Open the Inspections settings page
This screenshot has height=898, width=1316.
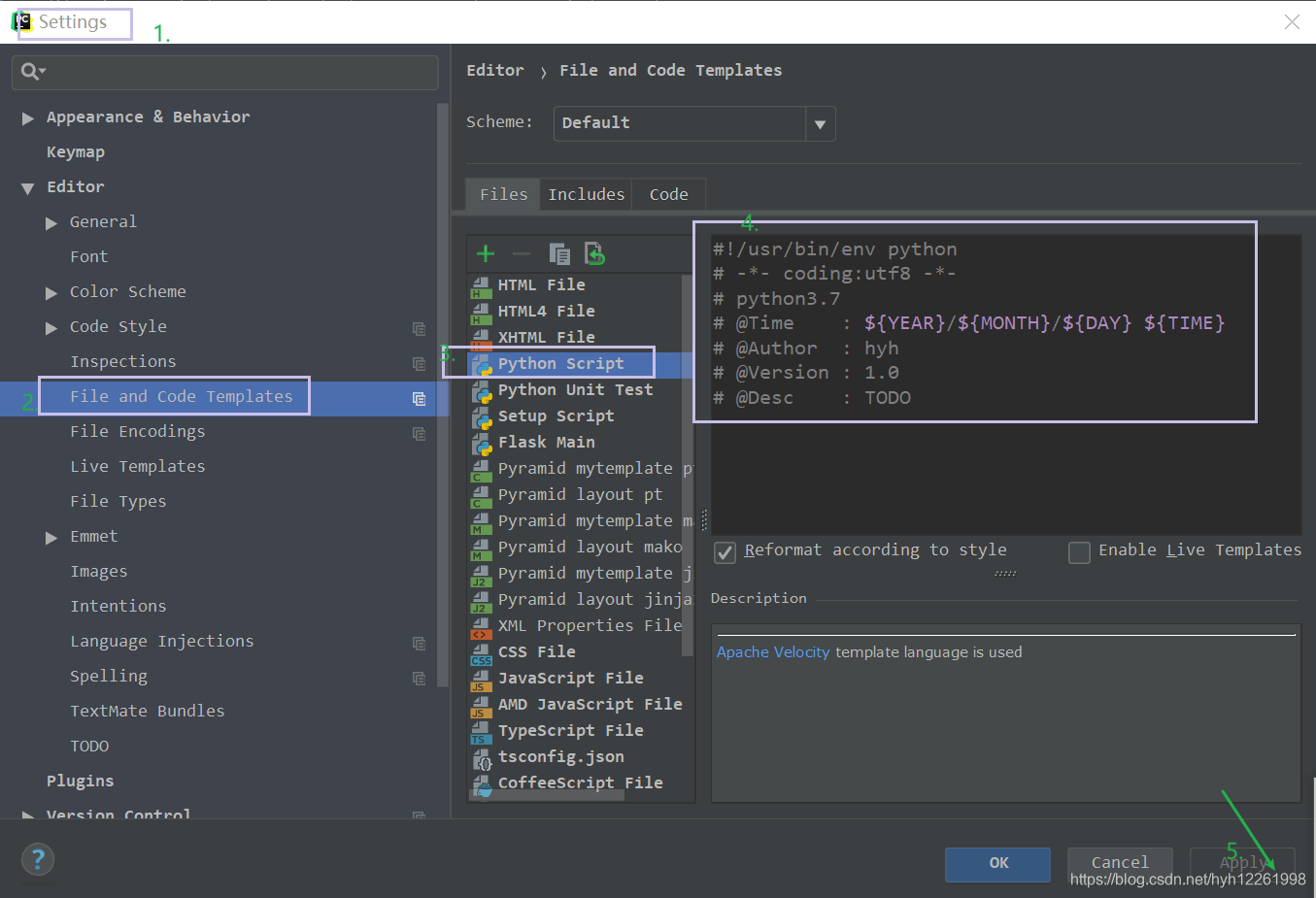[123, 361]
